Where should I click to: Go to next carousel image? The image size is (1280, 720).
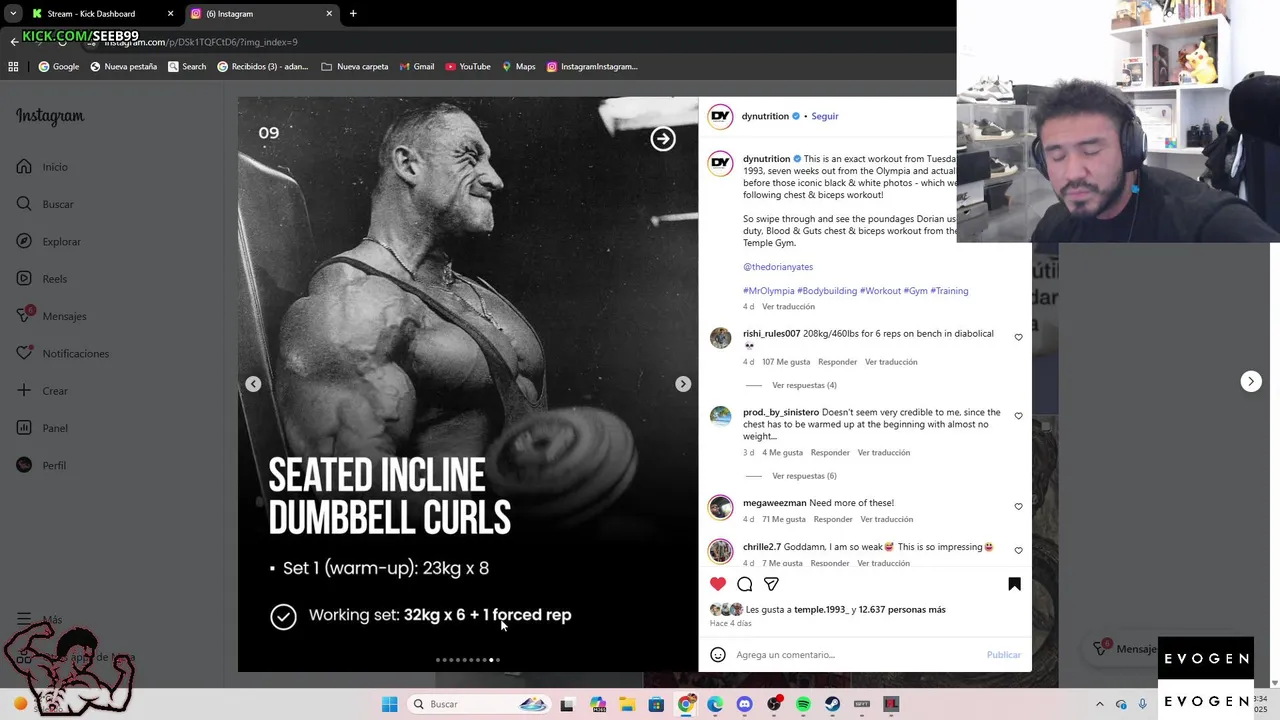click(x=683, y=384)
